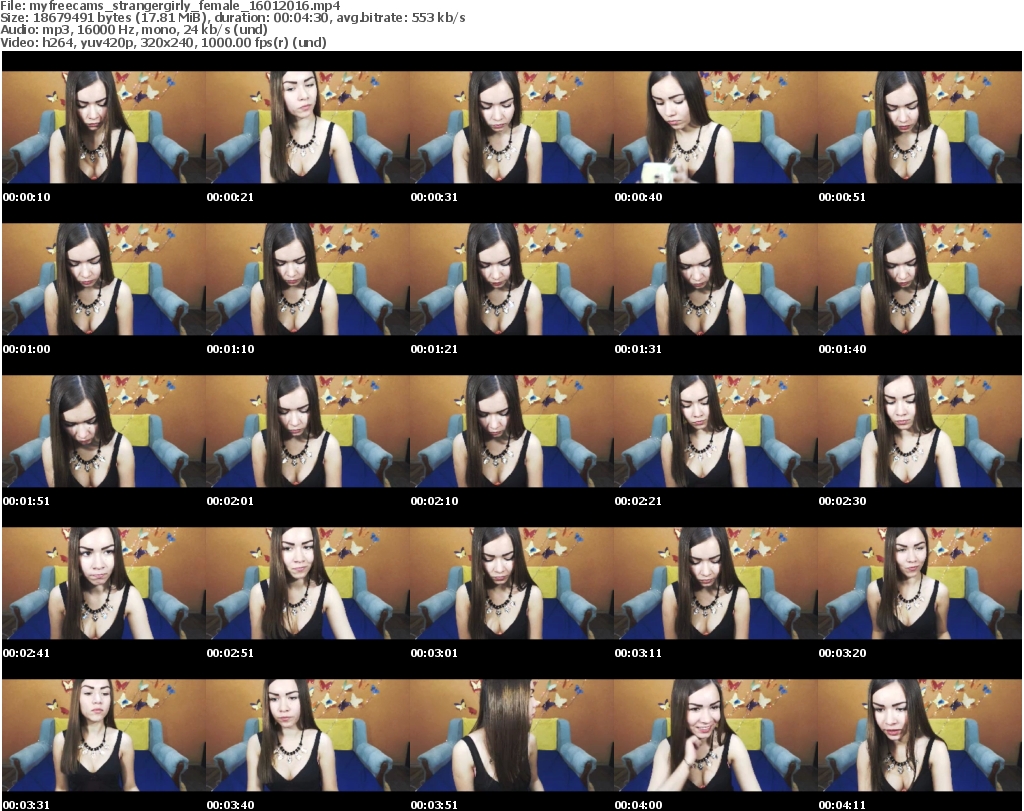Click the Video h264 info line
This screenshot has height=811, width=1024.
tap(163, 42)
